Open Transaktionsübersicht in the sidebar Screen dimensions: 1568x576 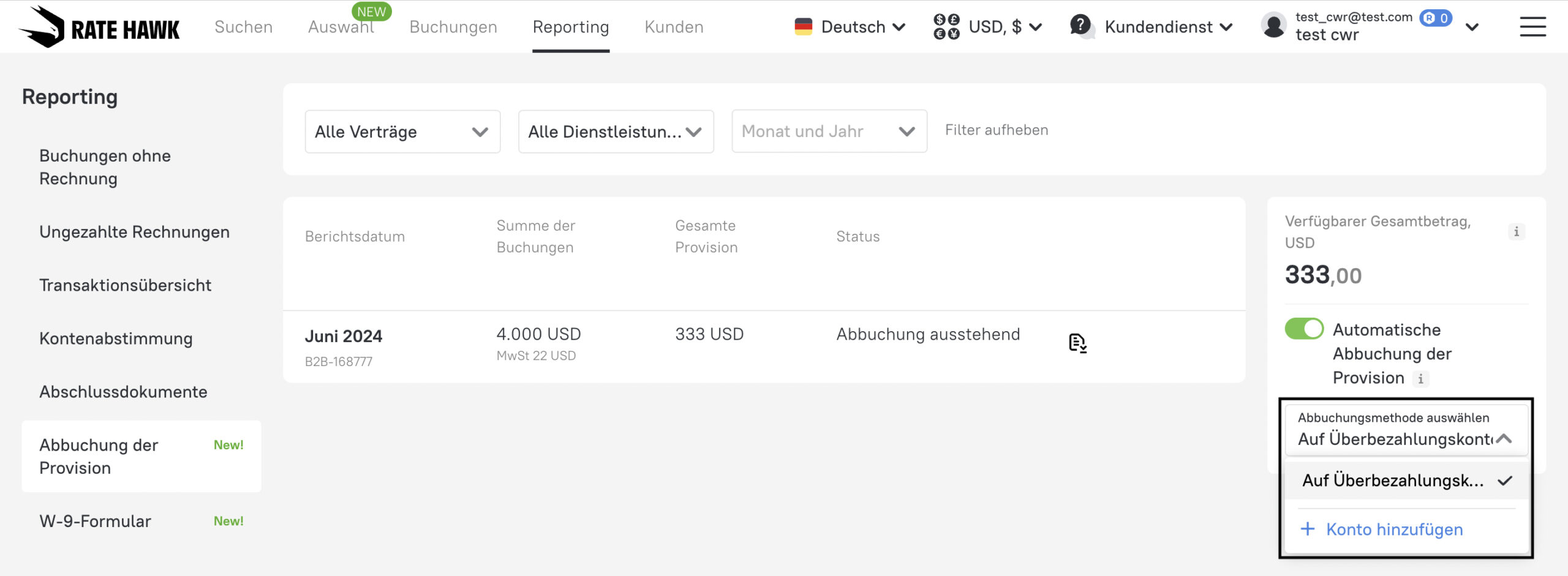(125, 285)
